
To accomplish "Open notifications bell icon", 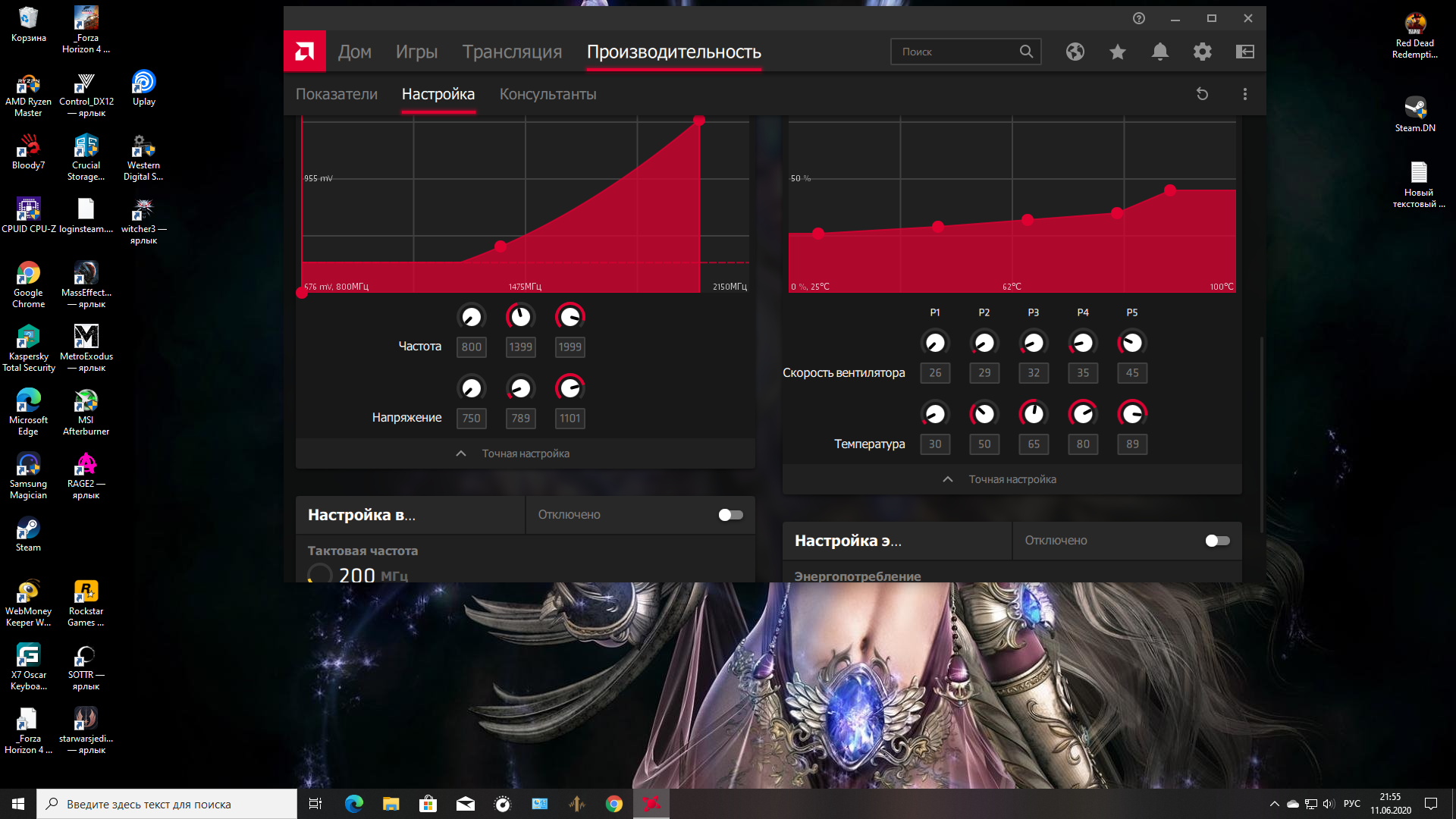I will coord(1159,52).
